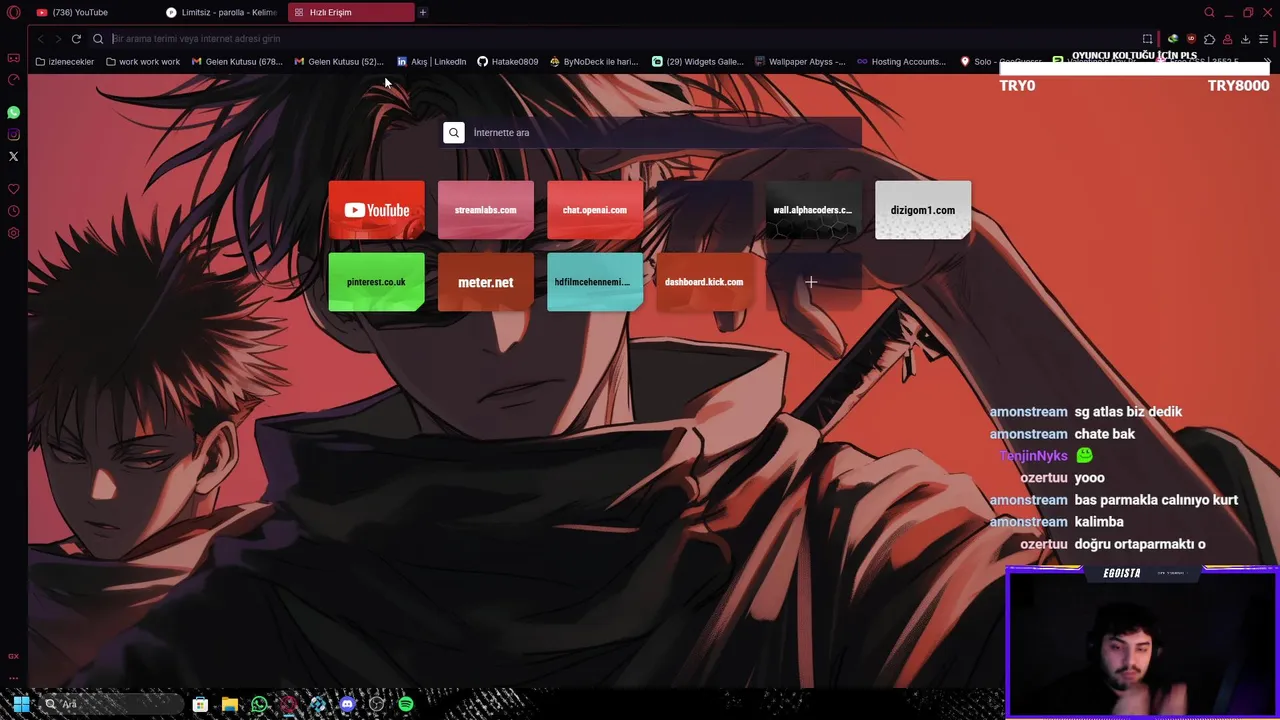
Task: Open bookmarks heart icon in sidebar
Action: [x=13, y=189]
